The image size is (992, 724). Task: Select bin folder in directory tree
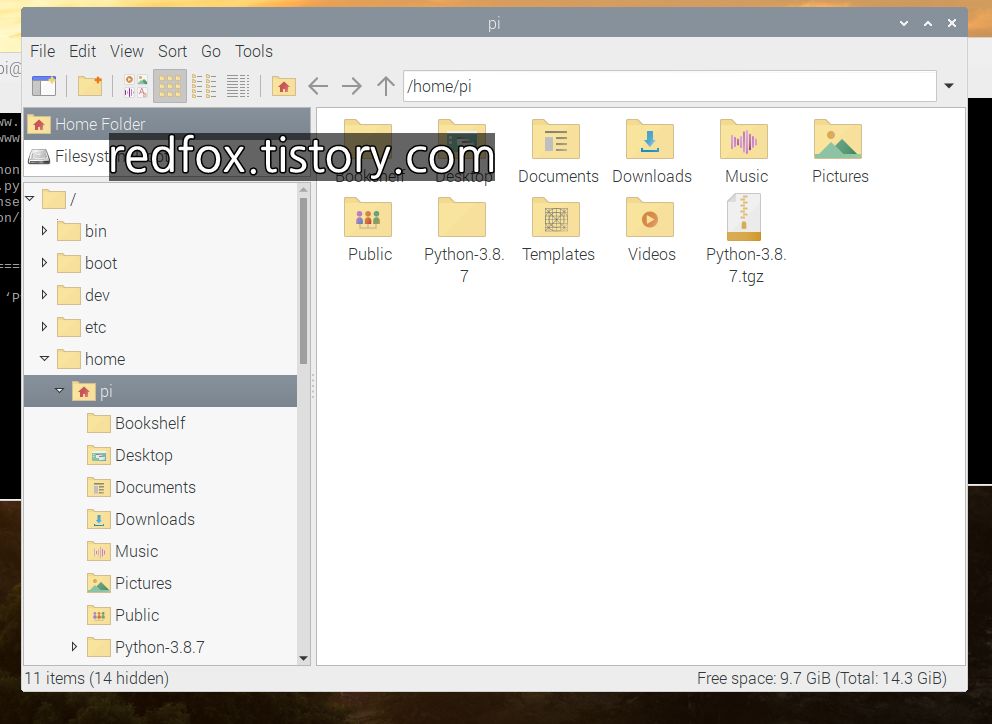pyautogui.click(x=96, y=231)
